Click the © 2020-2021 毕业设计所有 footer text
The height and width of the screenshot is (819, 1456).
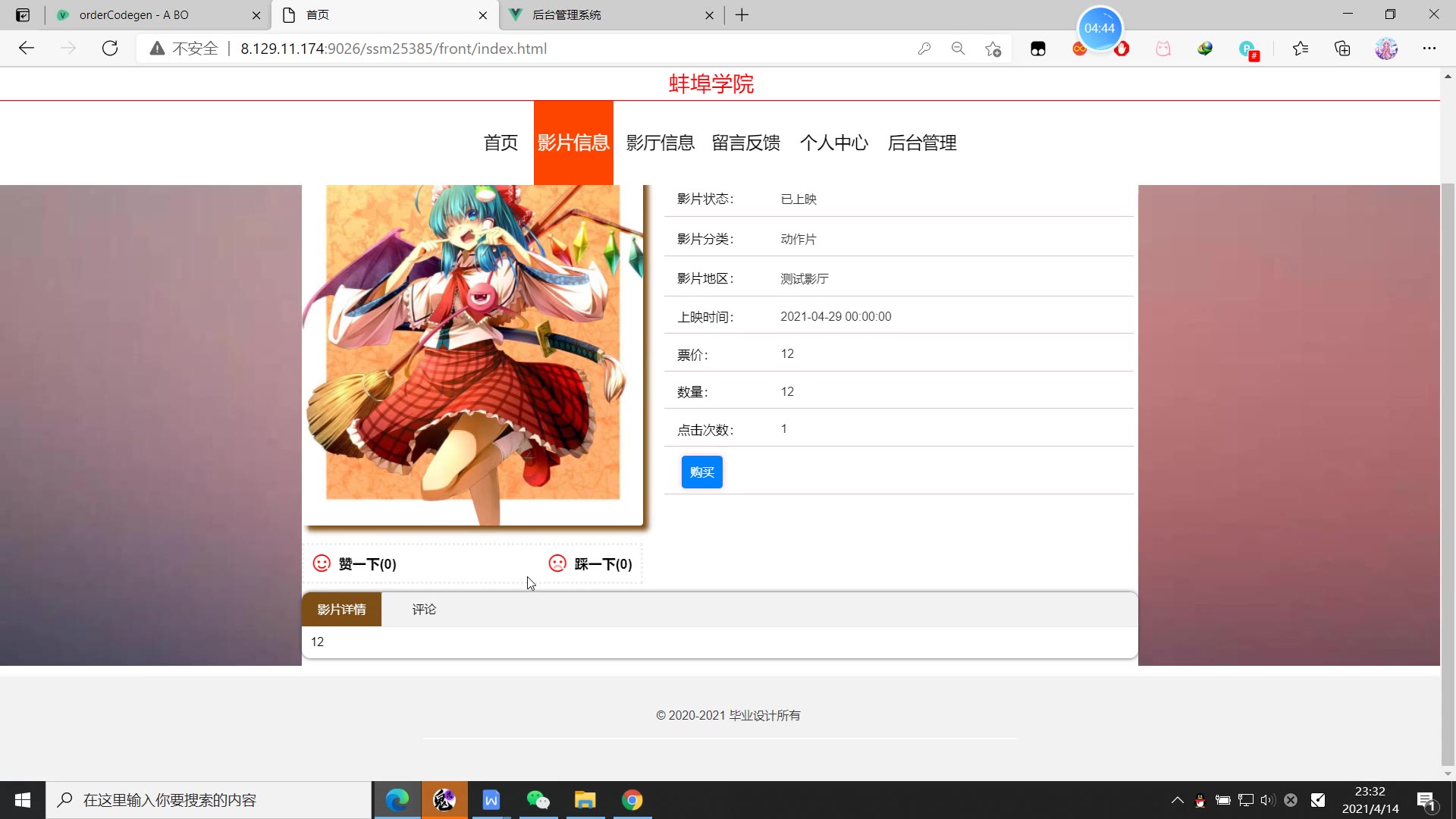click(x=728, y=715)
